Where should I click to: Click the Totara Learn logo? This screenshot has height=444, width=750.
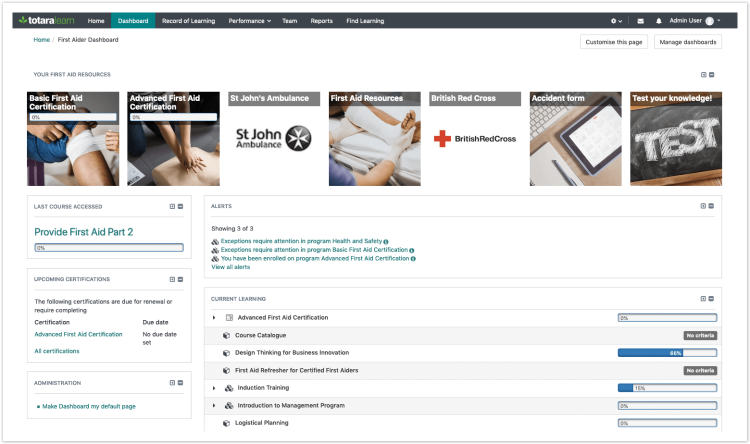coord(46,21)
